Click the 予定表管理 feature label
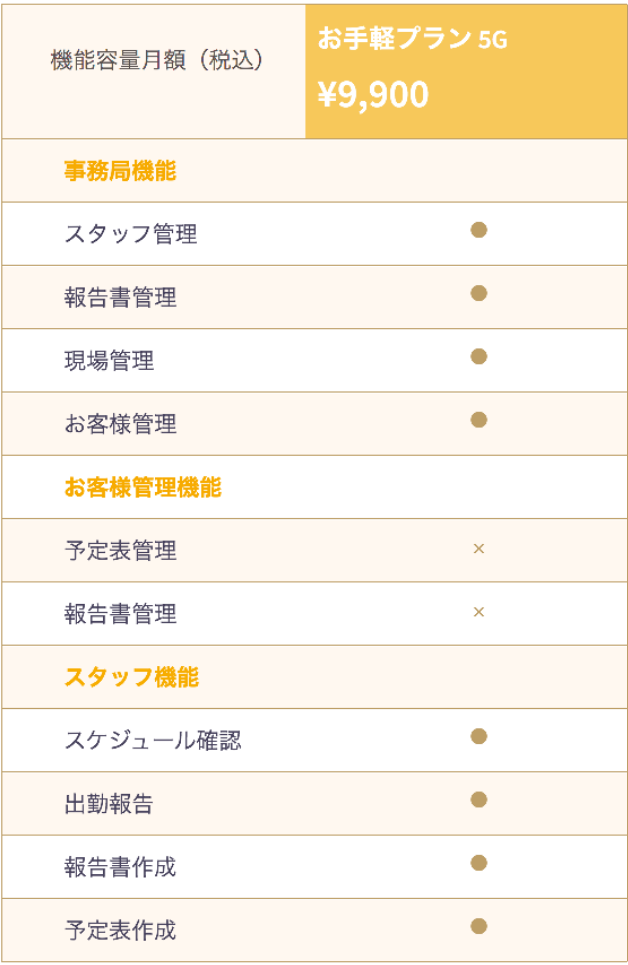This screenshot has width=628, height=965. pyautogui.click(x=120, y=550)
